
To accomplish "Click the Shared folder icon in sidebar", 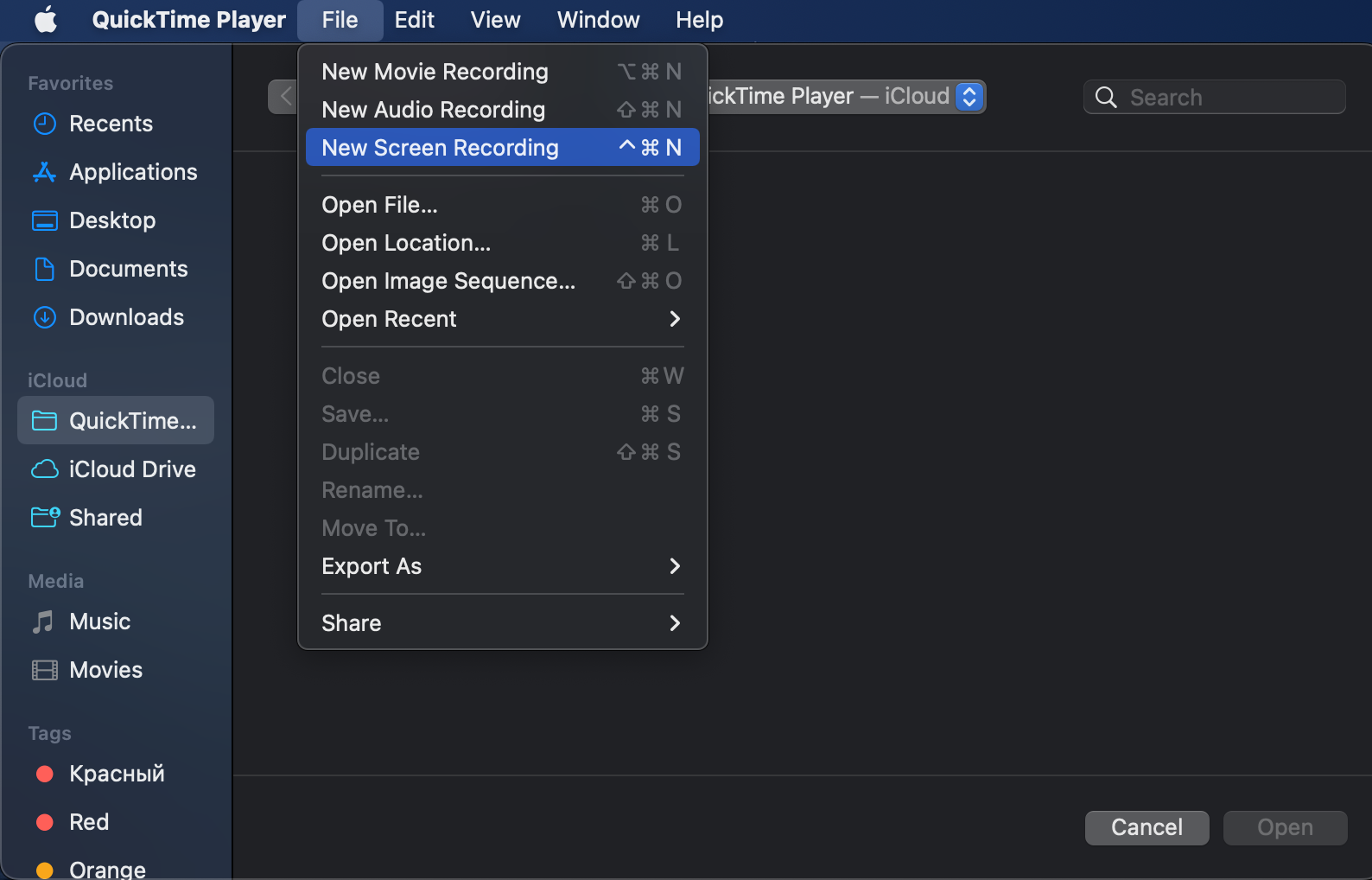I will pos(44,518).
